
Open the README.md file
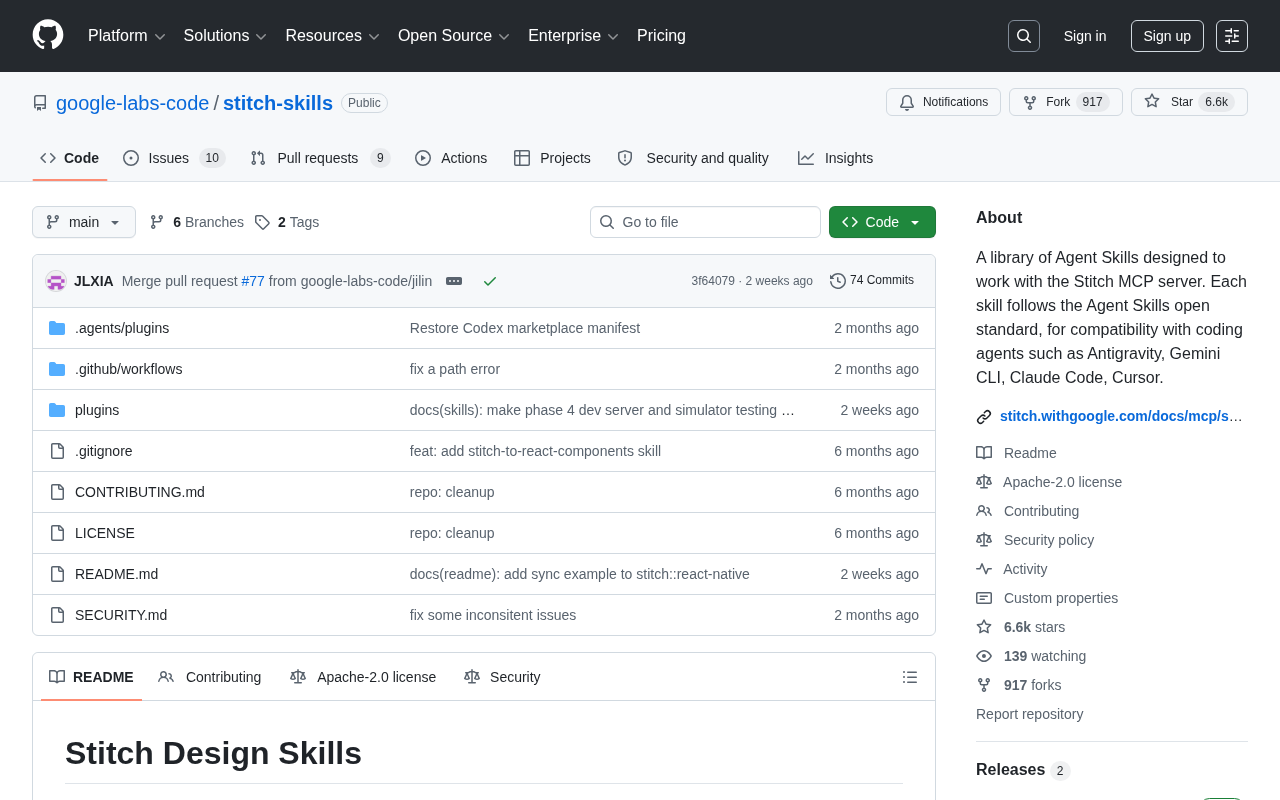pyautogui.click(x=116, y=574)
